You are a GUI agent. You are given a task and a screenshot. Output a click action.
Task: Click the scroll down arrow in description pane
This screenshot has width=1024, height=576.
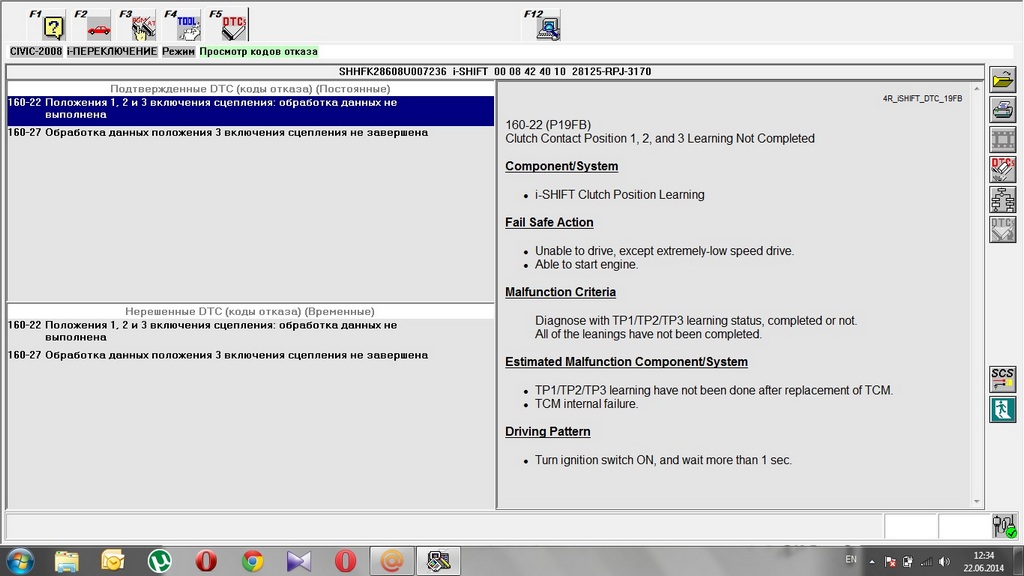[977, 502]
